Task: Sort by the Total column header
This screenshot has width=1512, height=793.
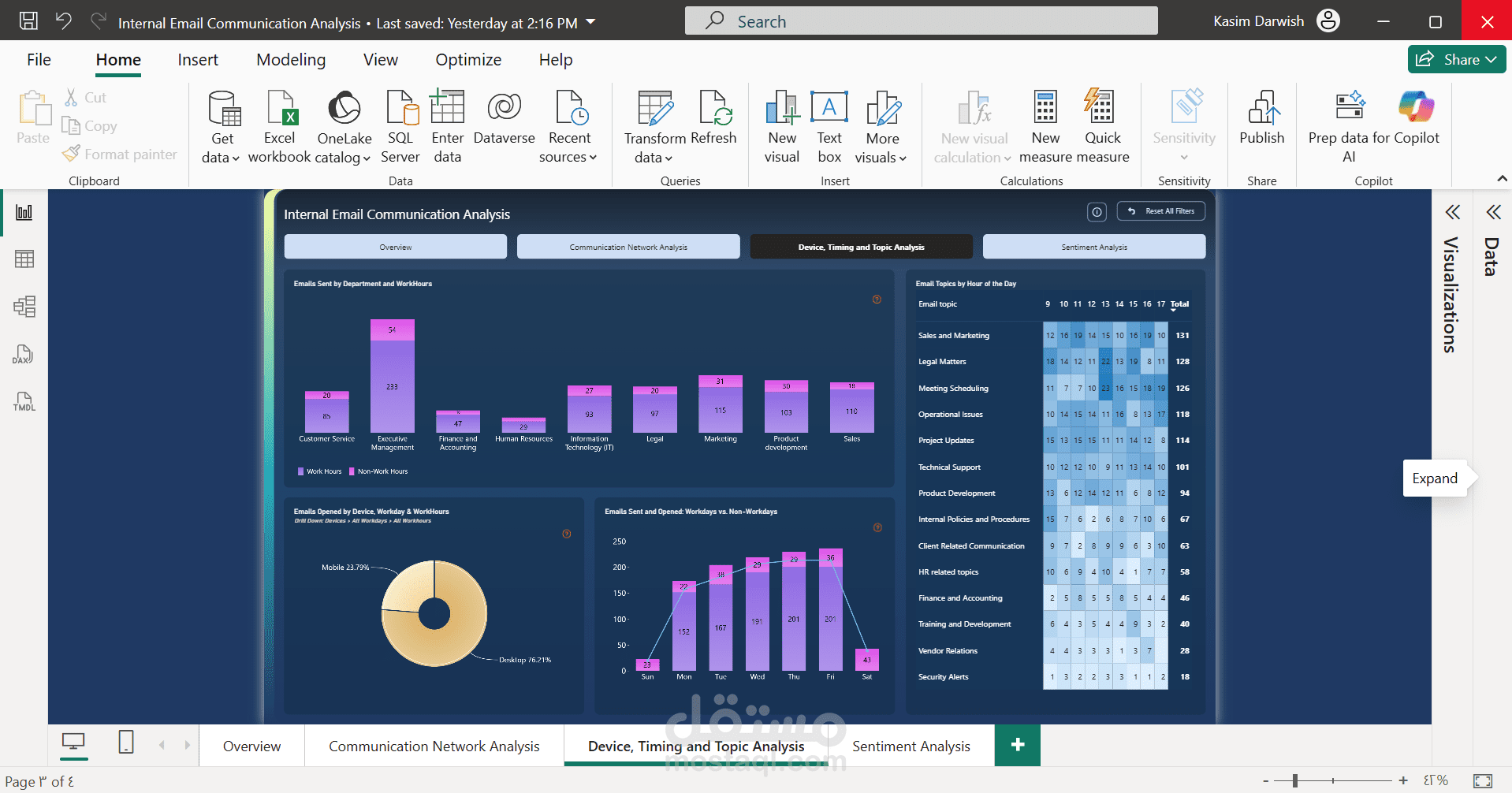Action: click(x=1179, y=304)
